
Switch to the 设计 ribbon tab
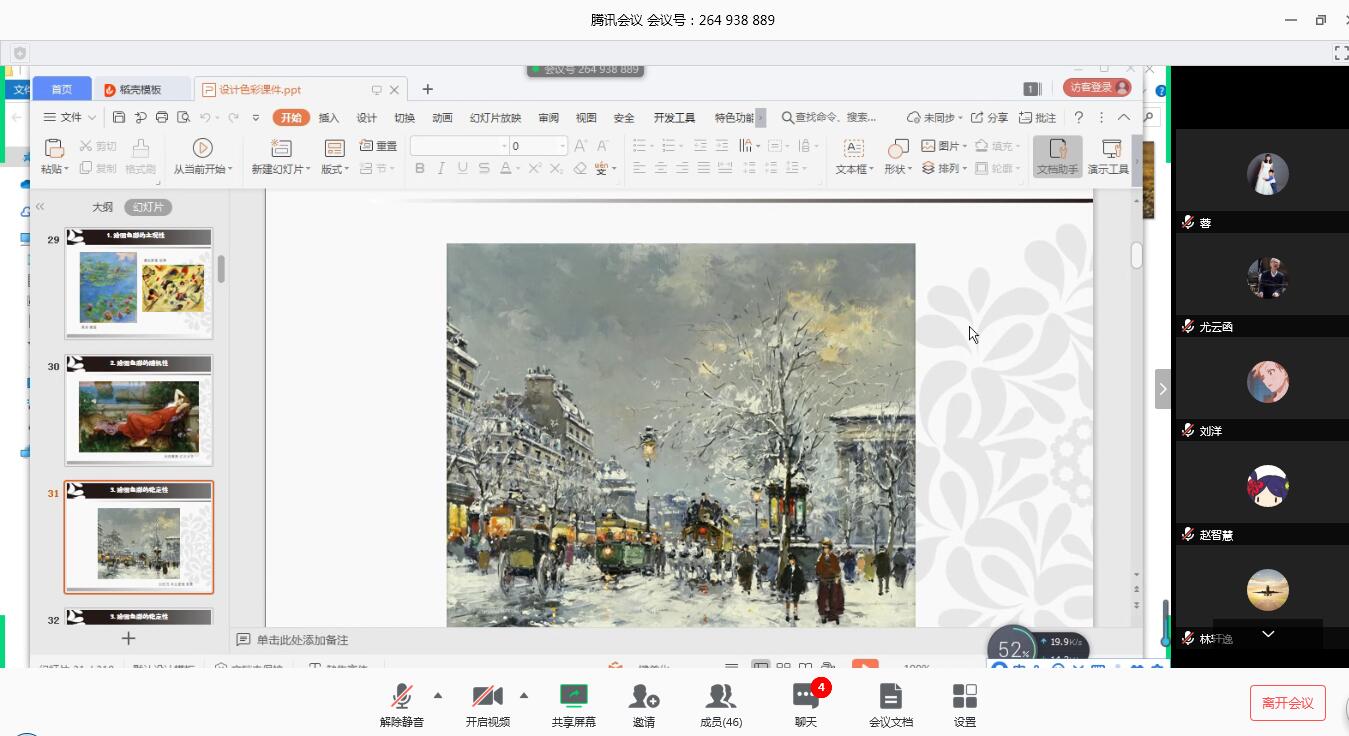click(x=367, y=118)
